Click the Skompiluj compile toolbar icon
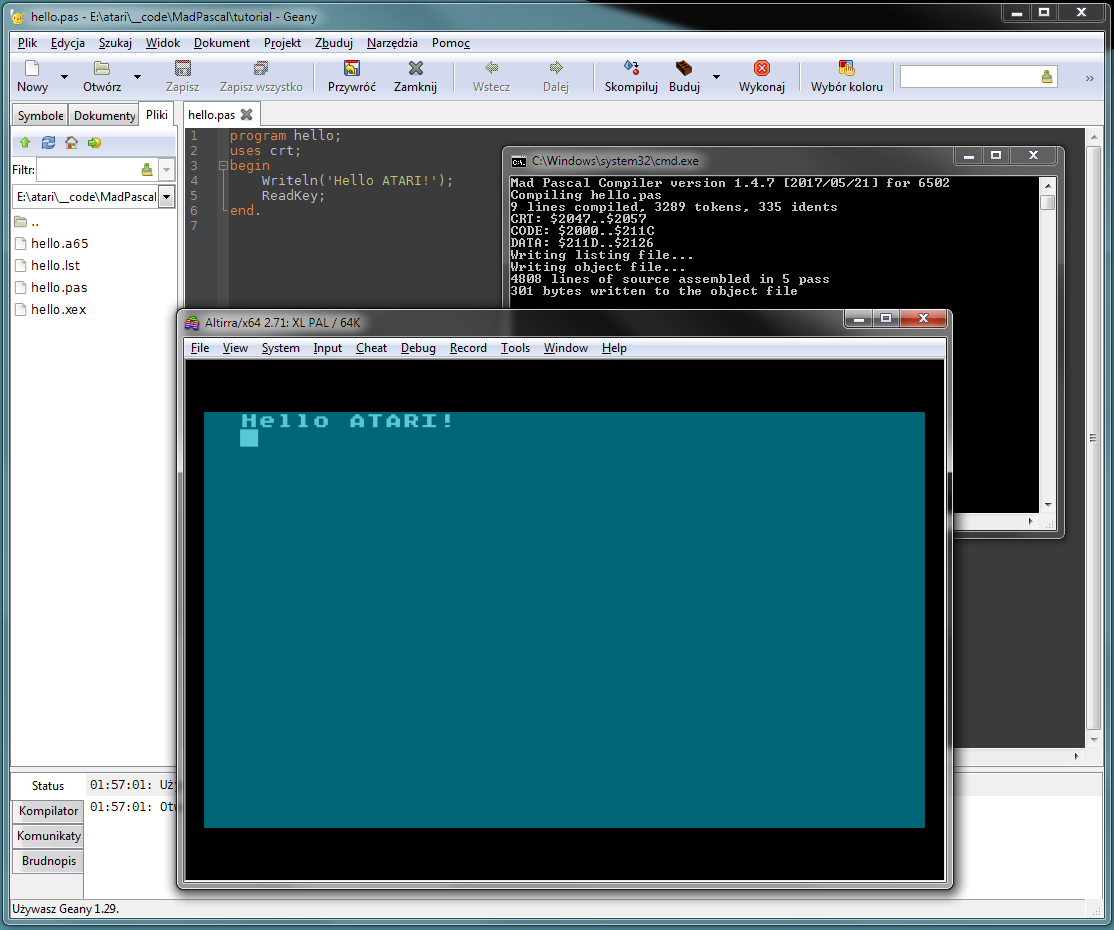This screenshot has width=1114, height=930. click(631, 69)
